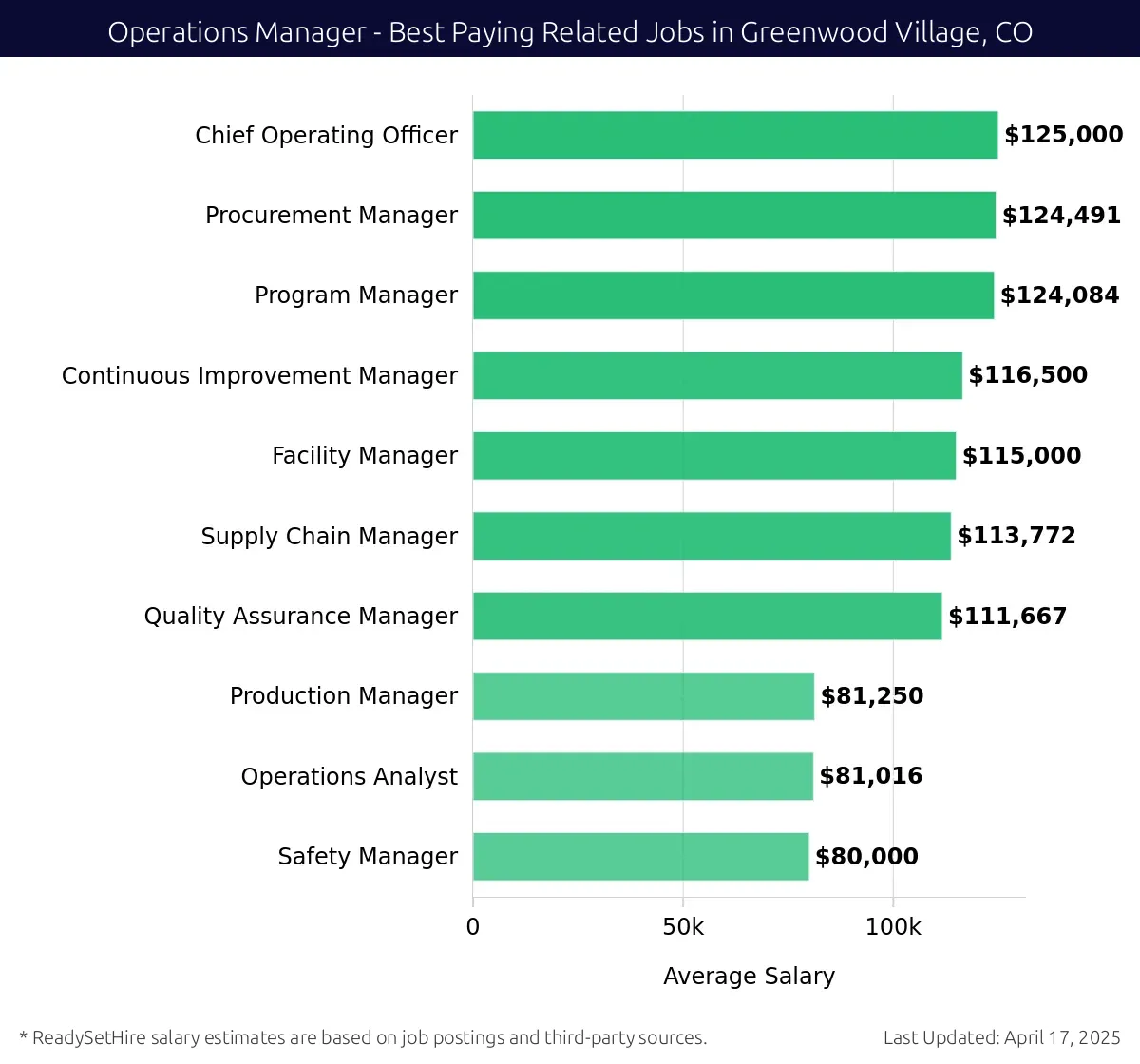Click the 'Safety Manager' label
This screenshot has height=1064, width=1140.
(368, 857)
